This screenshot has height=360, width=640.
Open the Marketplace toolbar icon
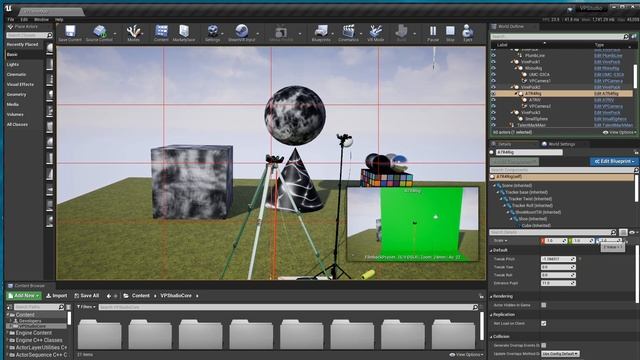click(184, 31)
